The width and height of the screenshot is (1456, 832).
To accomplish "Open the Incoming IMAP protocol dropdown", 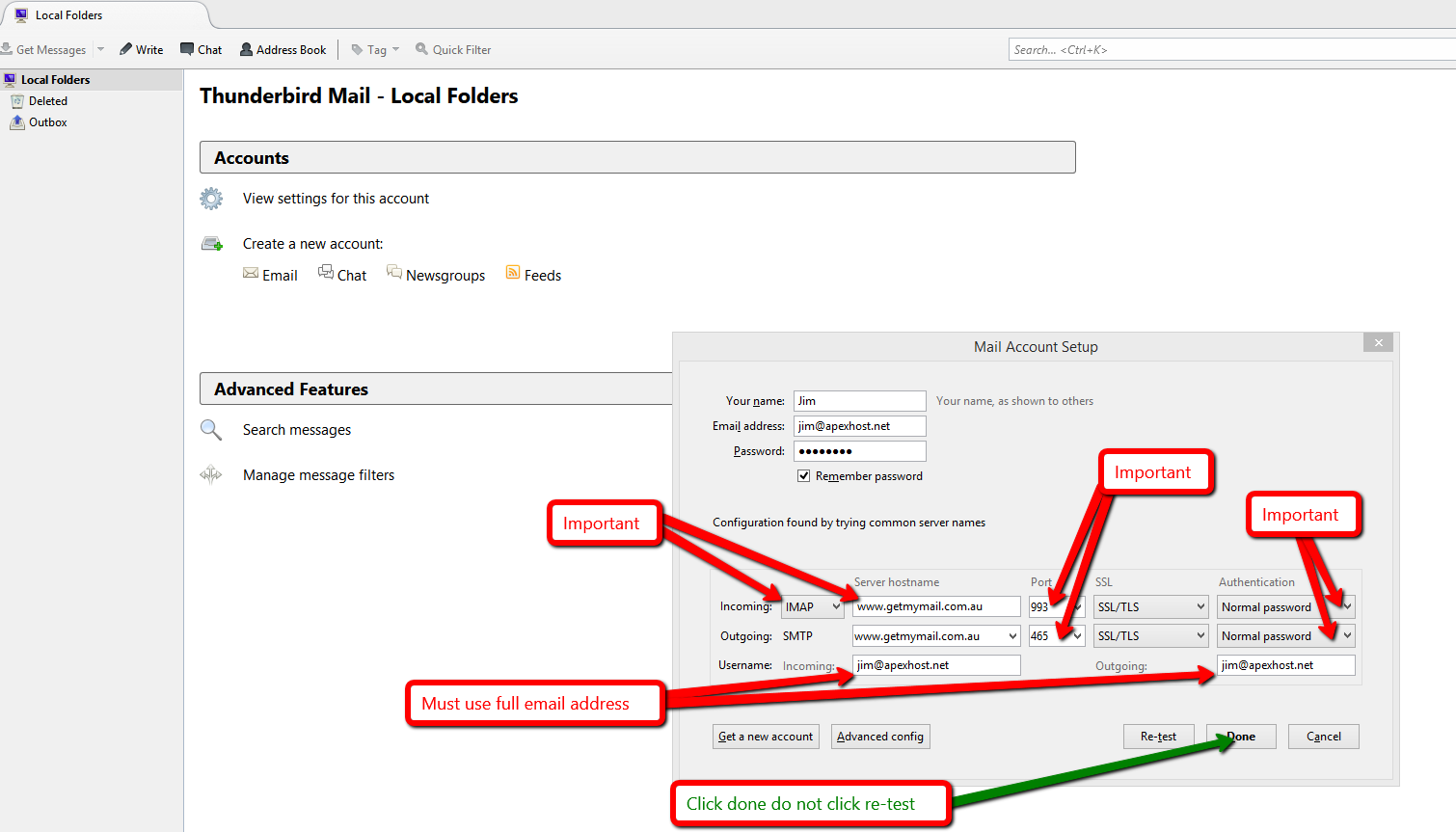I will coord(813,606).
